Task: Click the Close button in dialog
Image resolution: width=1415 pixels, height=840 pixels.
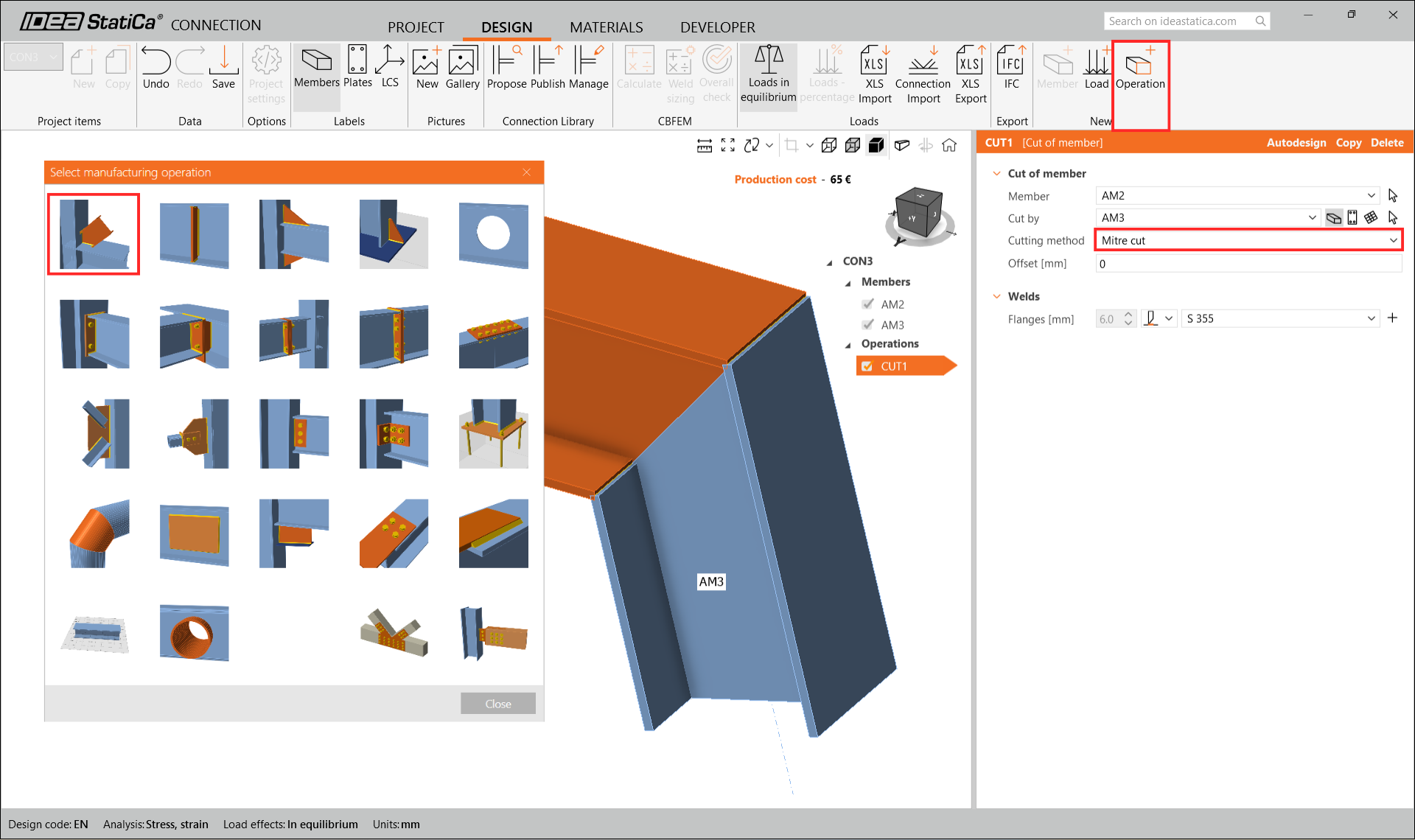Action: [498, 704]
